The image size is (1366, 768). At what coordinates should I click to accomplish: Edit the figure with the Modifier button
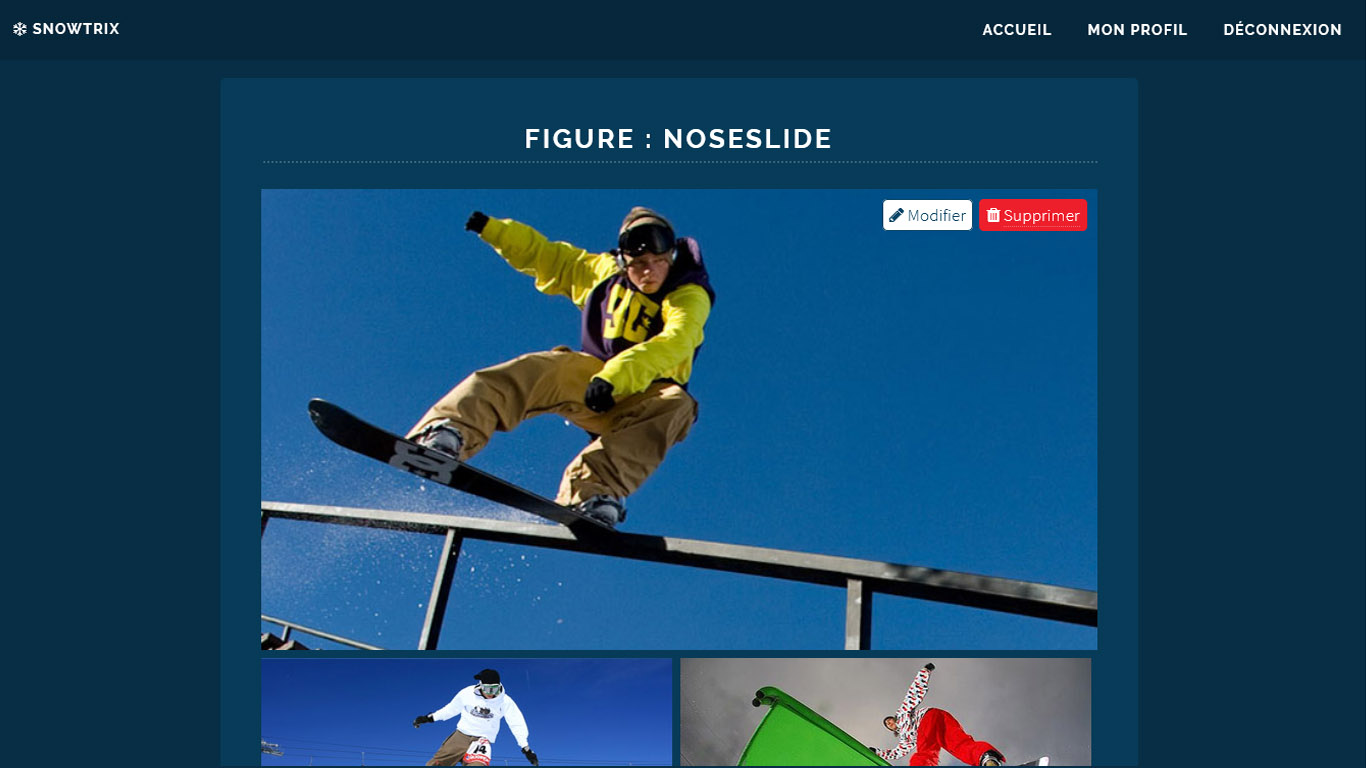(927, 215)
